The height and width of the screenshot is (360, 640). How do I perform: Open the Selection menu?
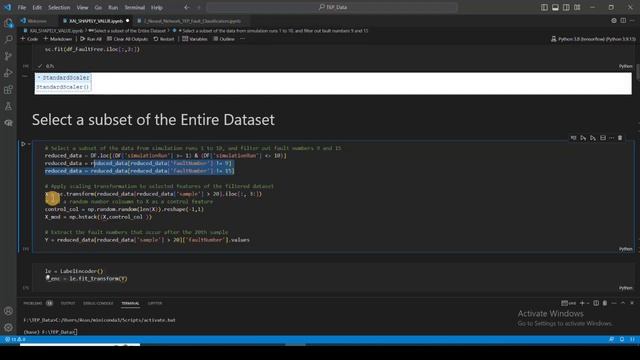click(x=59, y=7)
